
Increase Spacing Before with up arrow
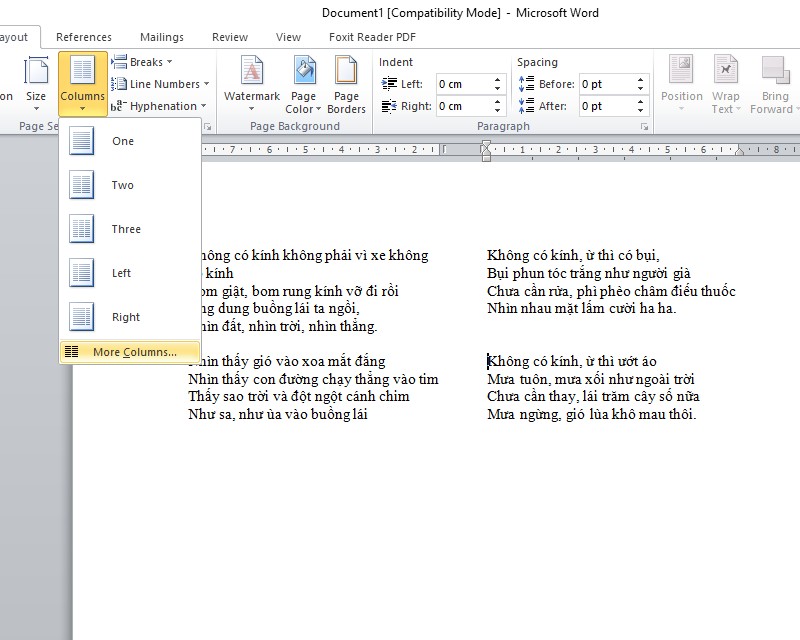coord(641,79)
